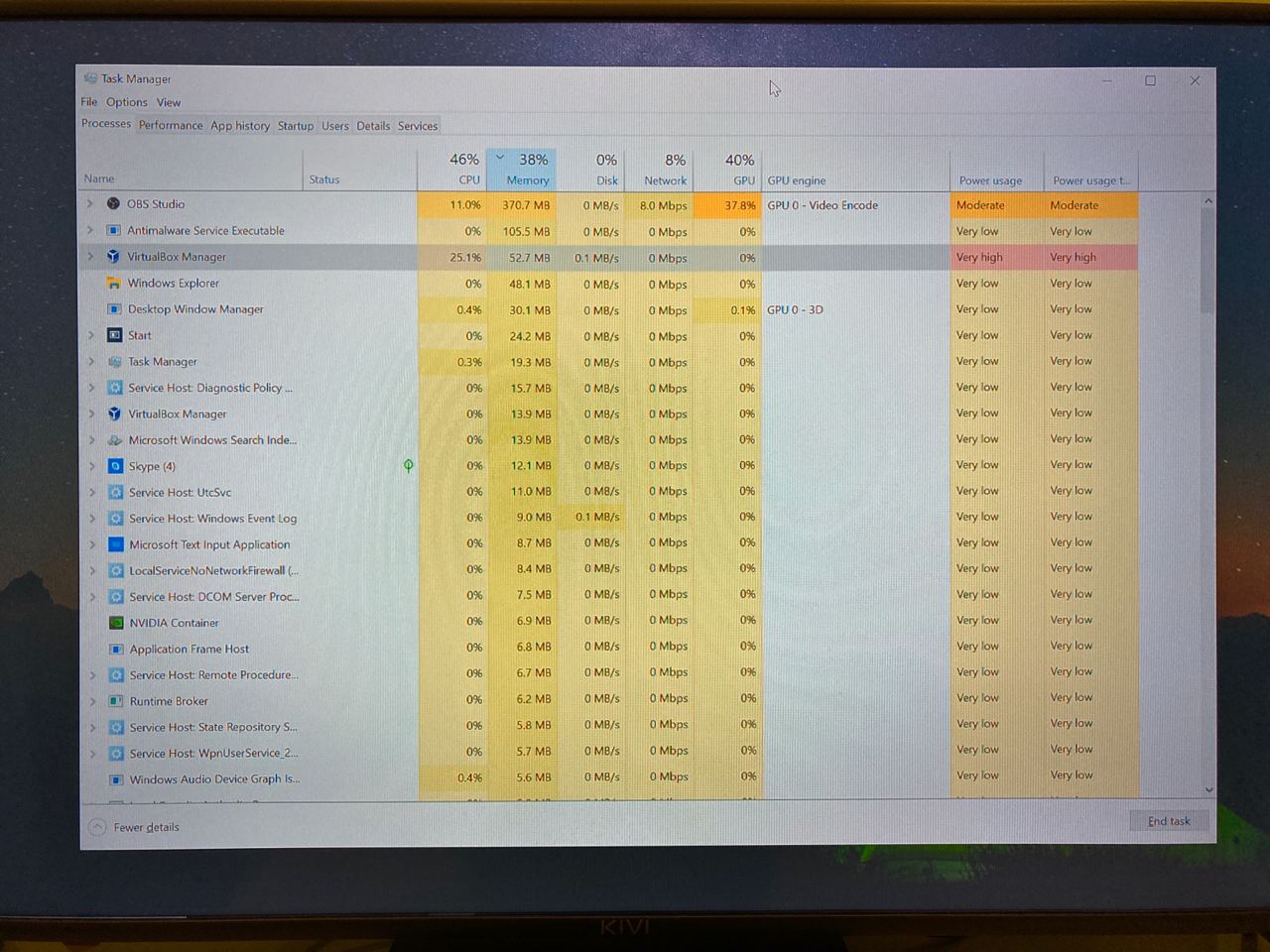This screenshot has width=1270, height=952.
Task: Click the Runtime Broker icon
Action: (116, 701)
